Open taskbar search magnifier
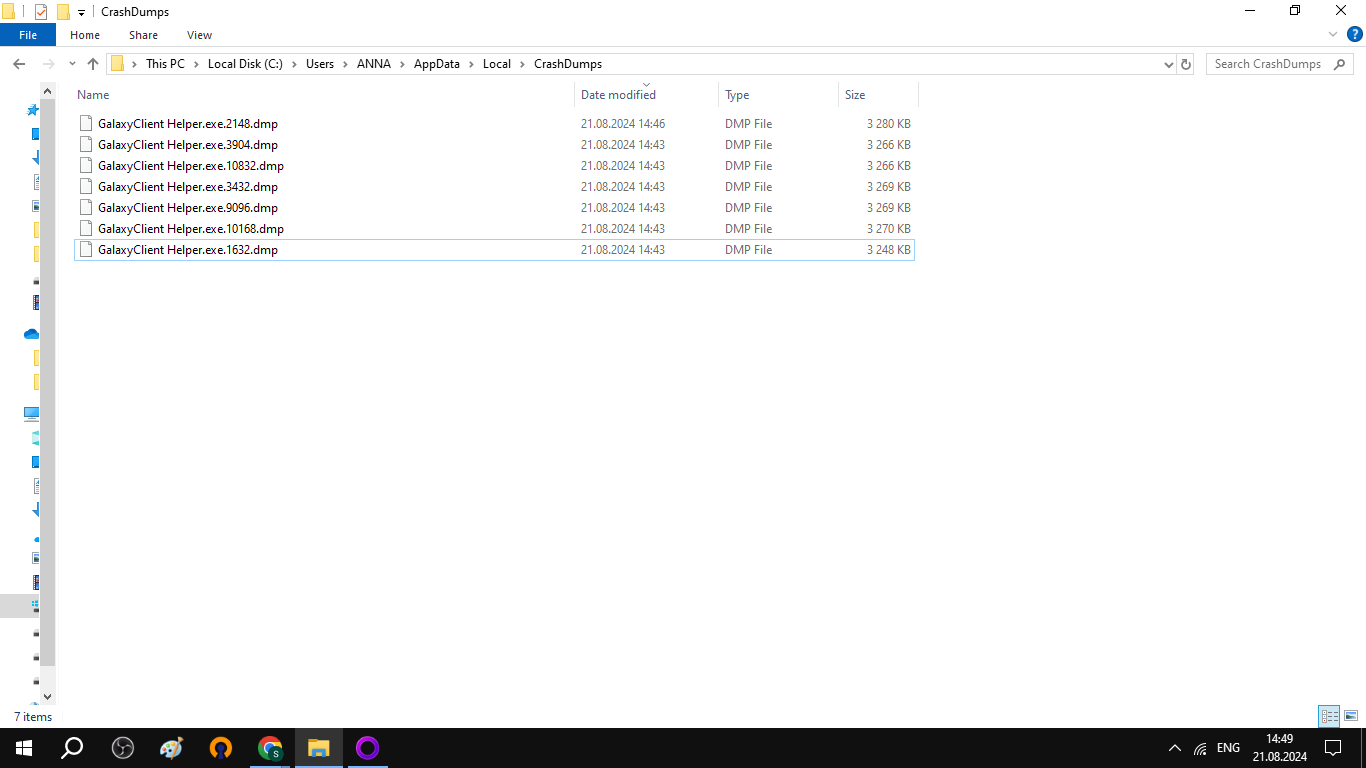Viewport: 1366px width, 768px height. (x=72, y=748)
